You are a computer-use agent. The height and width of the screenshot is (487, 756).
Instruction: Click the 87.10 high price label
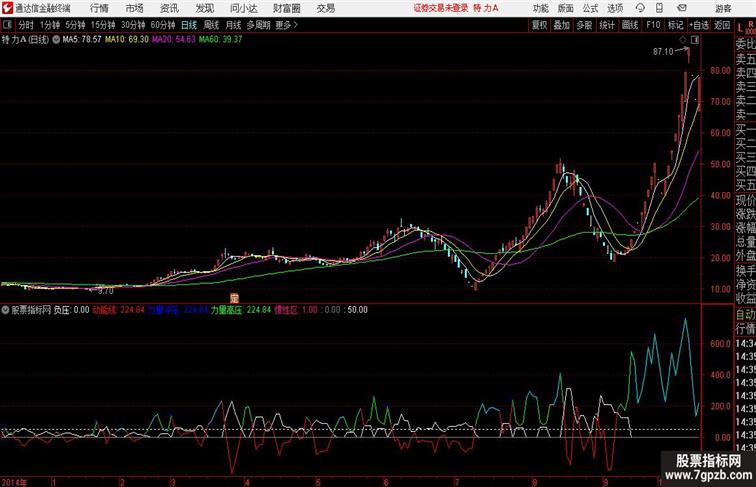pyautogui.click(x=663, y=52)
